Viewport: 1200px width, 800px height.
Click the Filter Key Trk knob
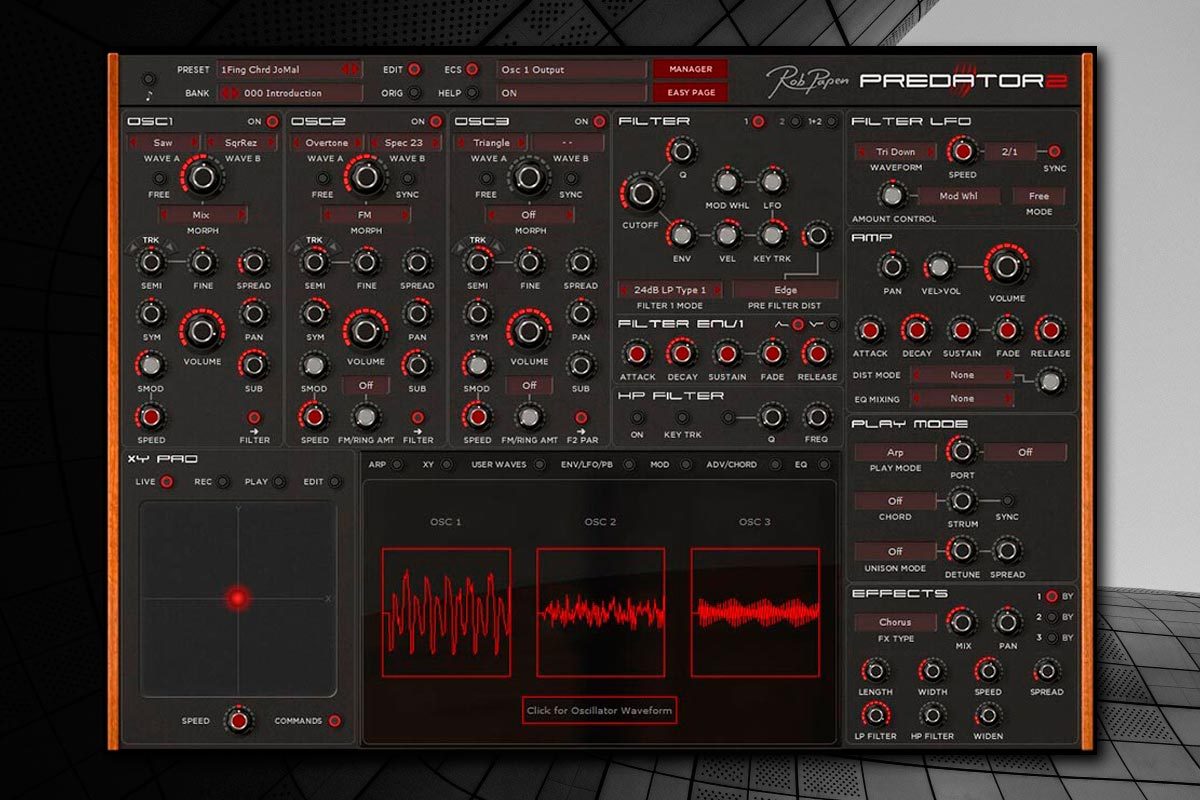(x=771, y=235)
